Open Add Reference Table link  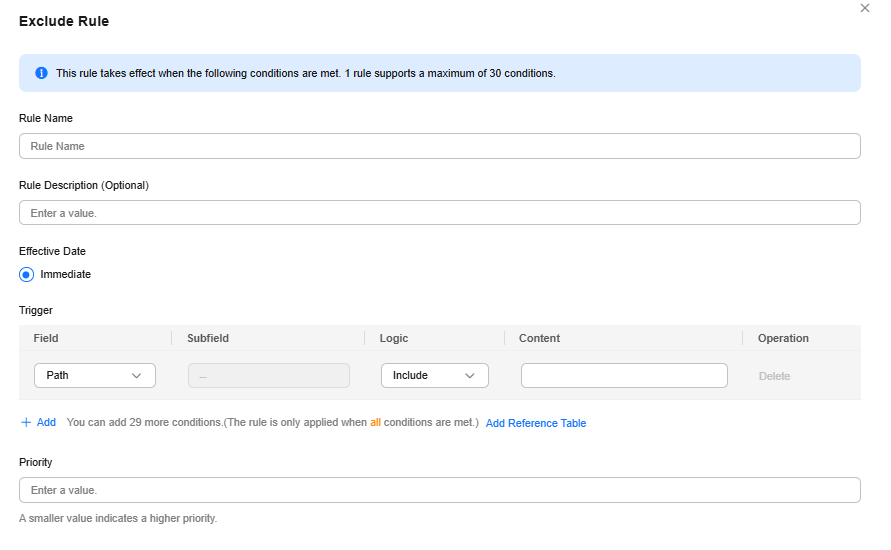536,423
